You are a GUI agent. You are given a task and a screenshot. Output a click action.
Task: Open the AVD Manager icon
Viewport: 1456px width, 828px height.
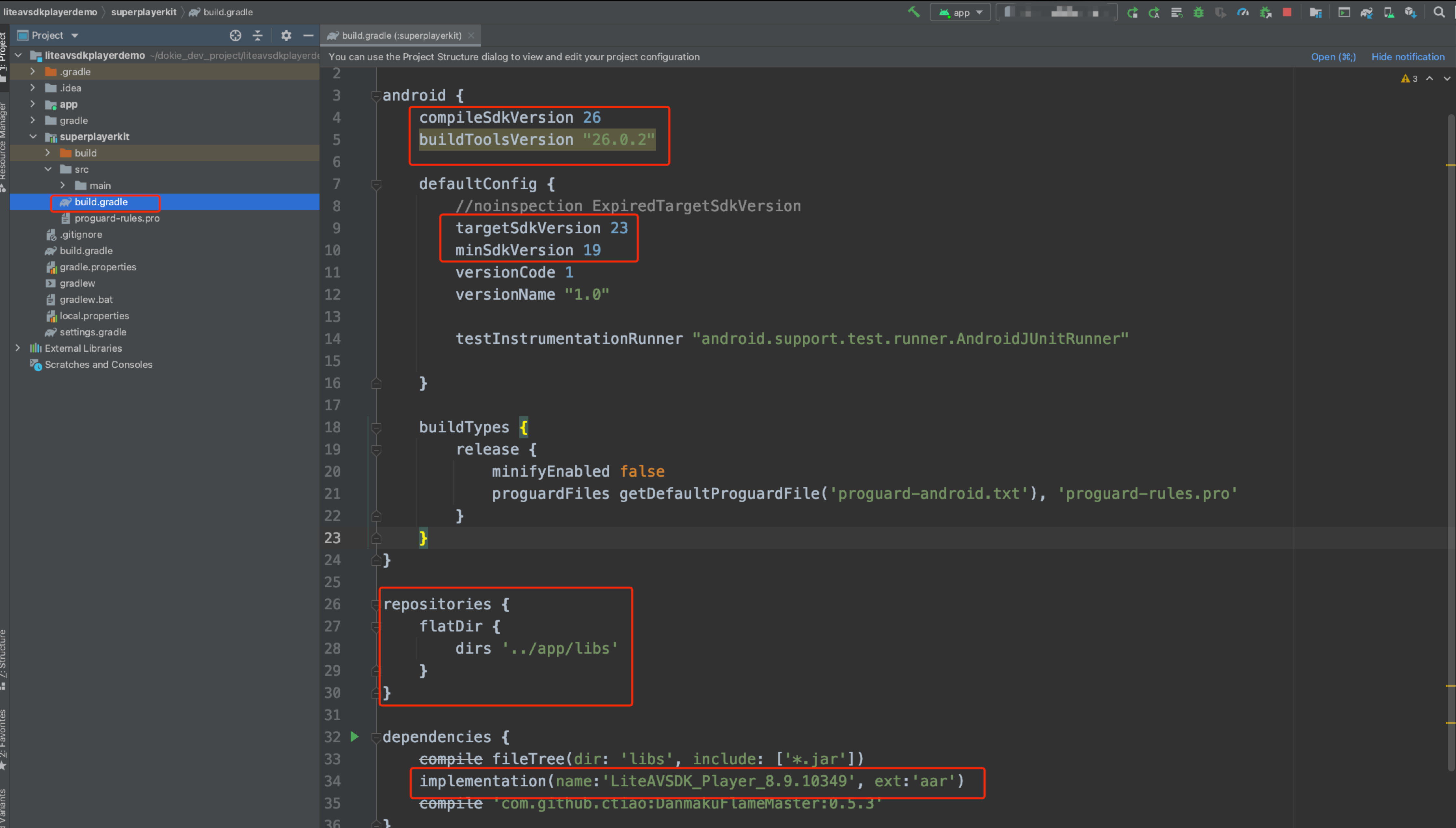click(1388, 12)
